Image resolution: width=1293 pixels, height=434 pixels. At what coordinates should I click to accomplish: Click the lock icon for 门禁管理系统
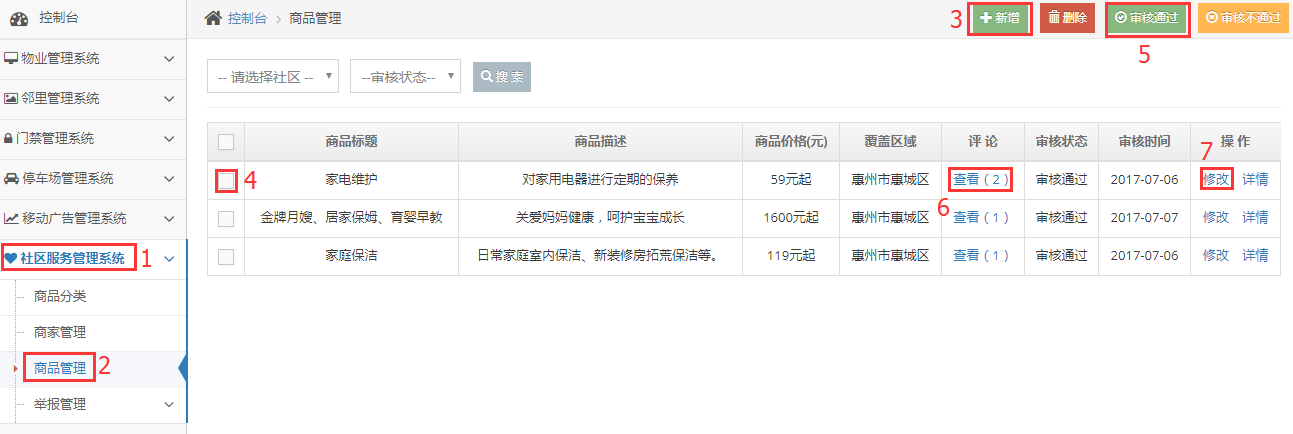tap(9, 138)
